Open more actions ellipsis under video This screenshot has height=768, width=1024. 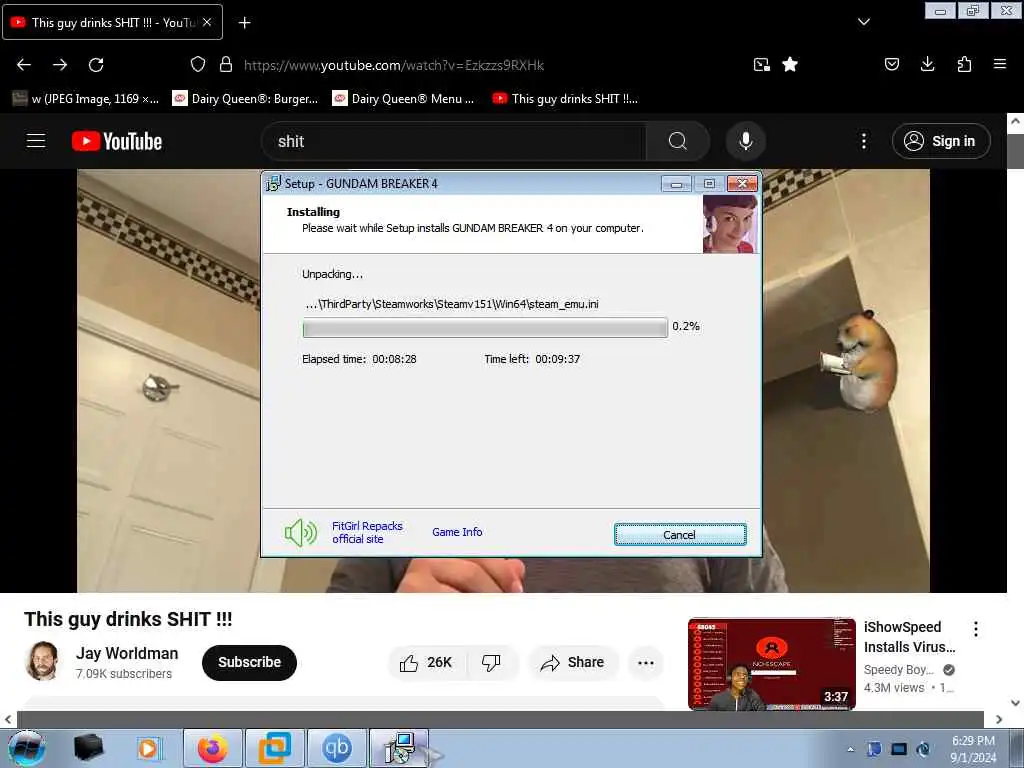(x=646, y=663)
